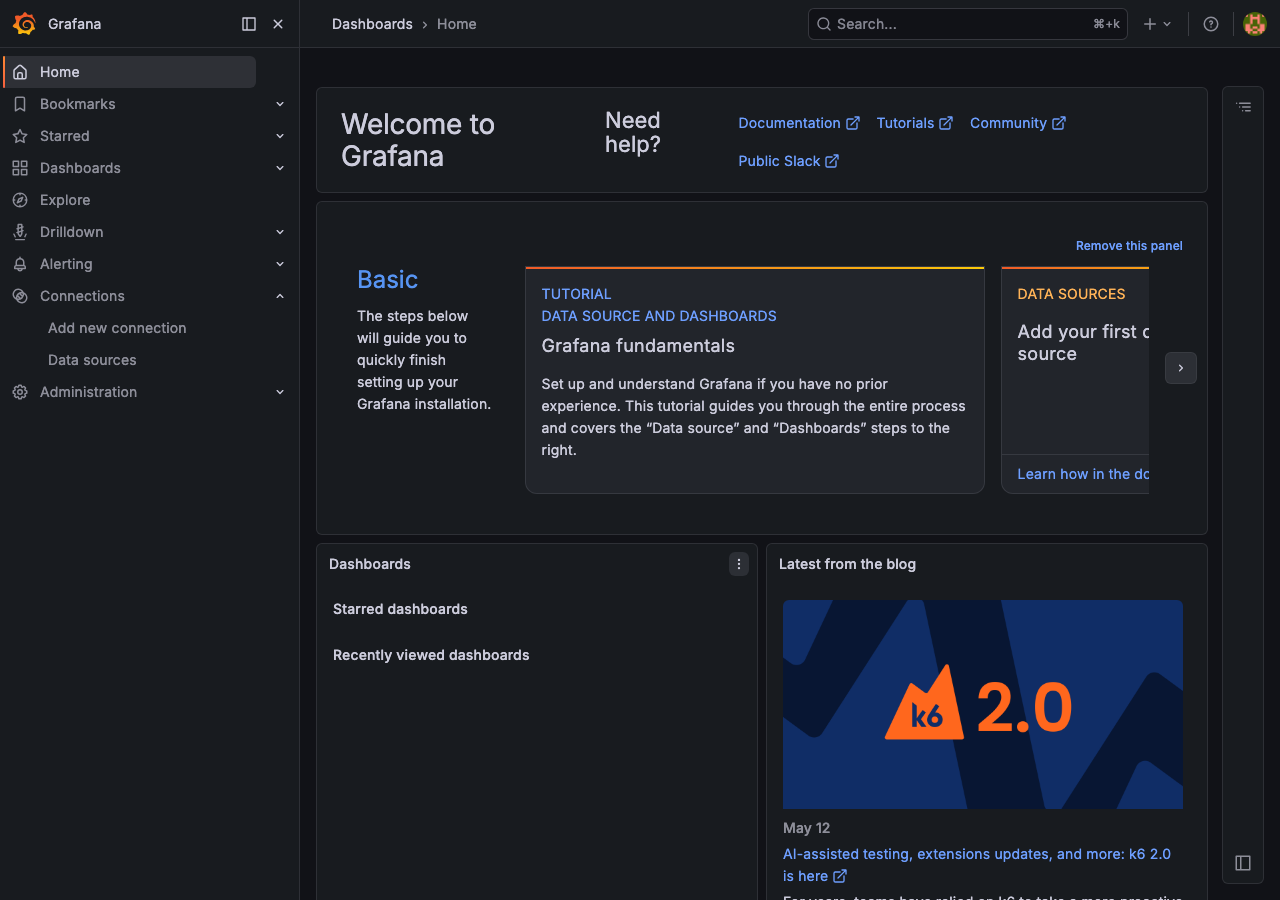This screenshot has width=1280, height=900.
Task: Click the Bookmarks icon in the sidebar
Action: point(20,104)
